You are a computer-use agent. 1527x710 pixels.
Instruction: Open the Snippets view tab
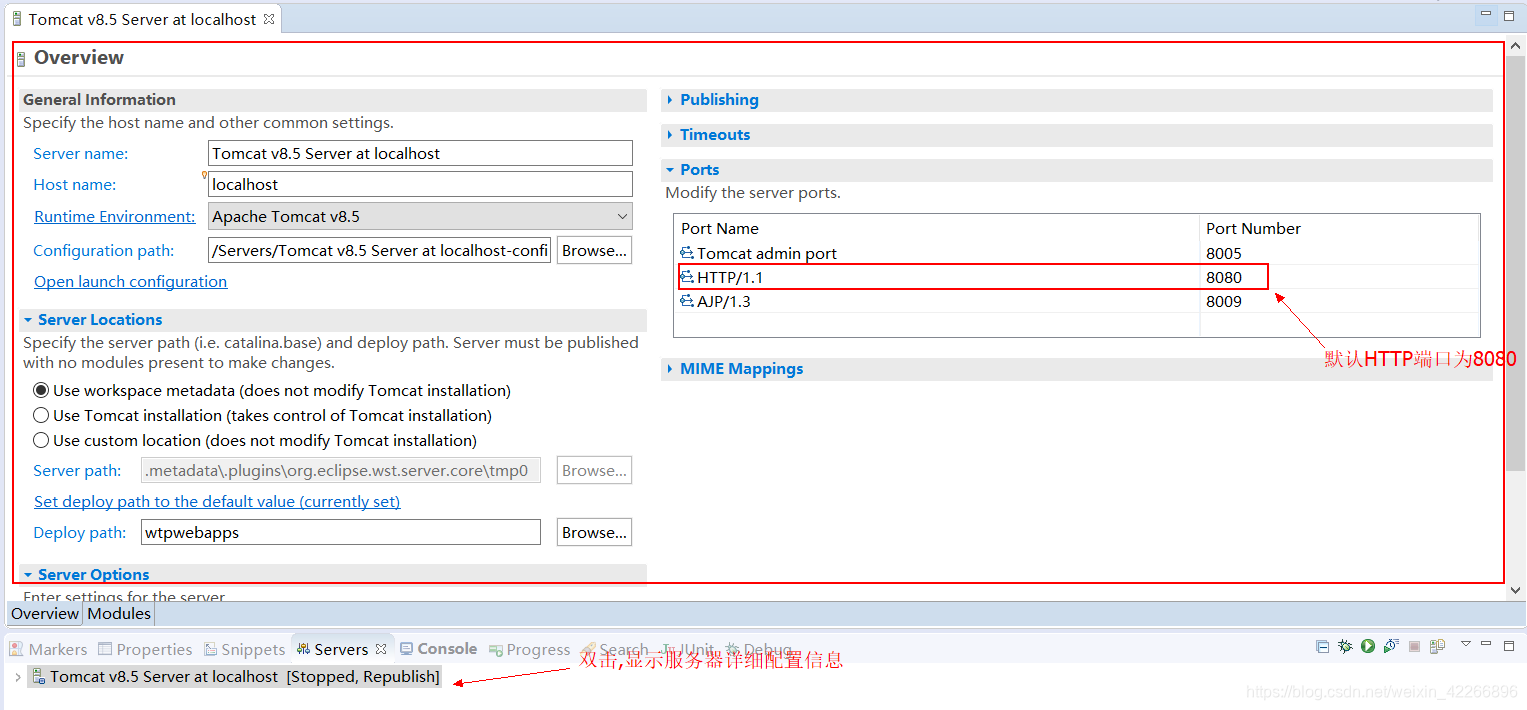[x=245, y=649]
